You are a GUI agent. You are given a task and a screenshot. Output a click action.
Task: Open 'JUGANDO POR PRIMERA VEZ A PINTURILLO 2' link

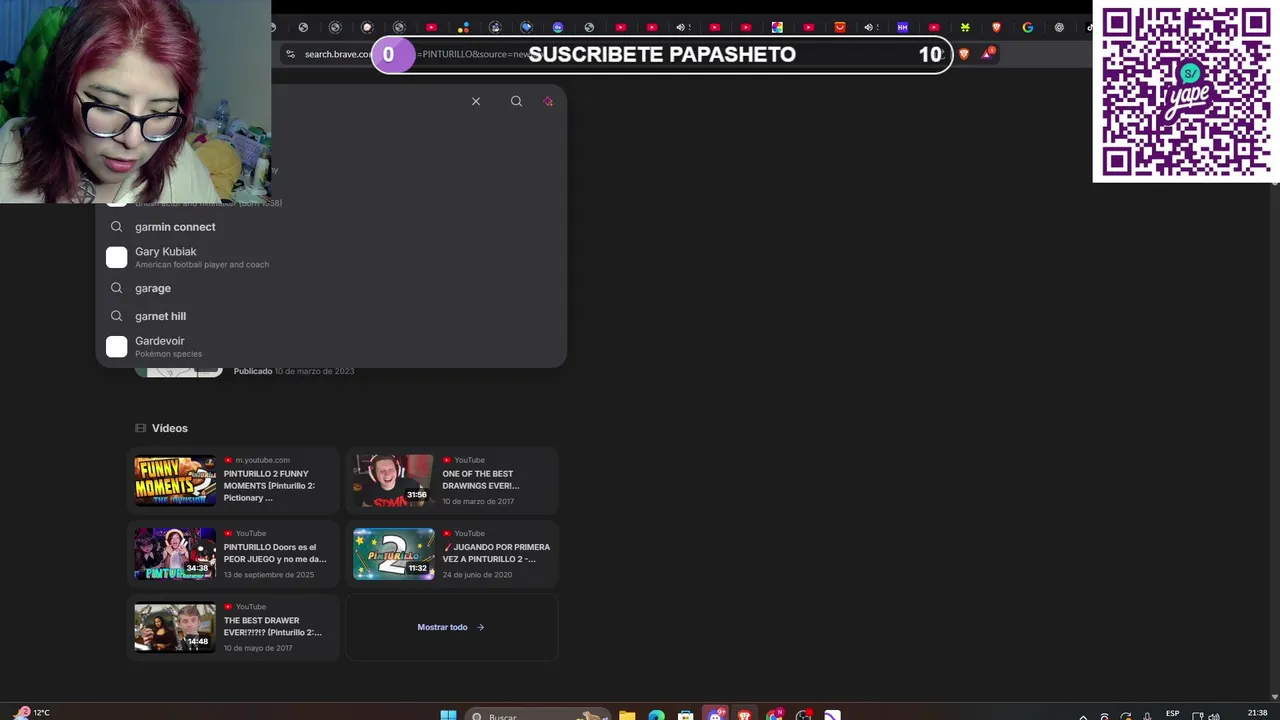click(496, 553)
